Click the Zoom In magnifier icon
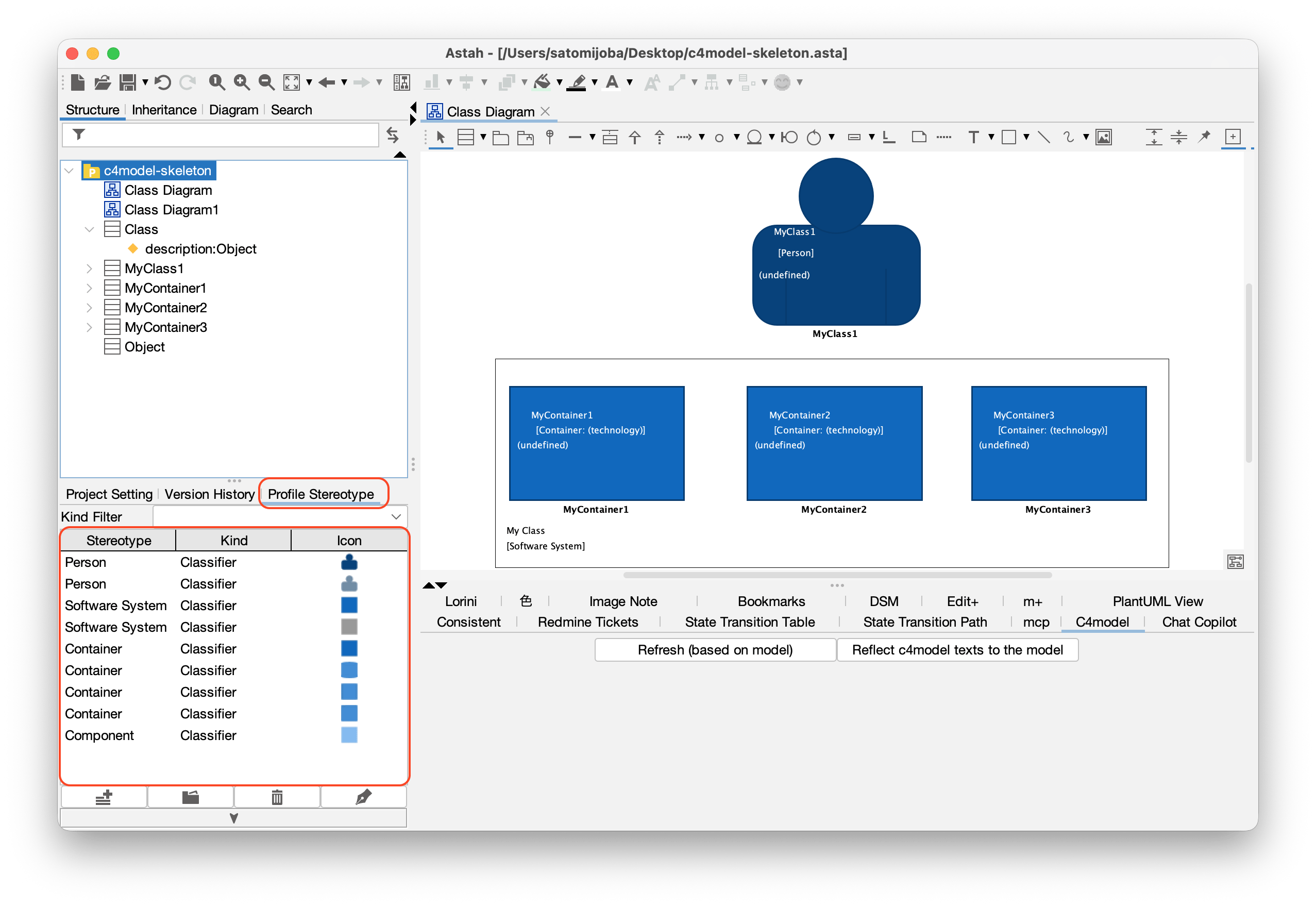The image size is (1316, 907). [242, 82]
